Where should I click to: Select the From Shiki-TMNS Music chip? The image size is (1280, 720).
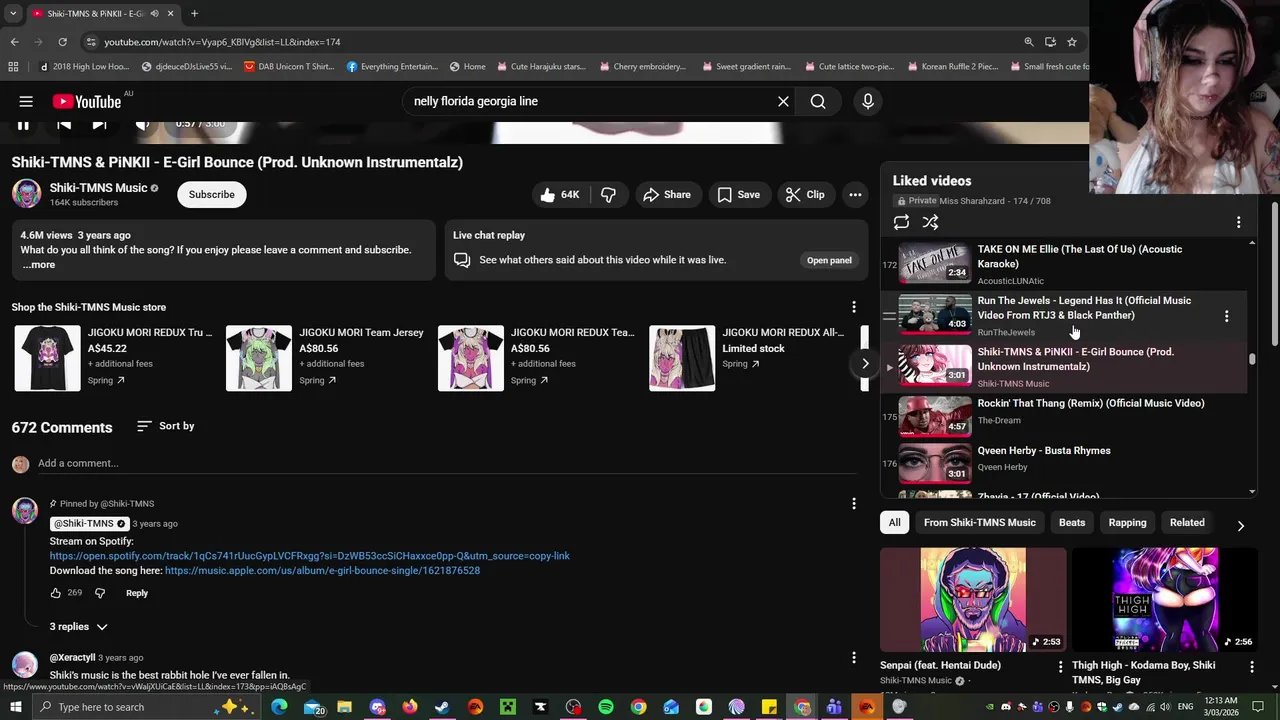tap(980, 522)
